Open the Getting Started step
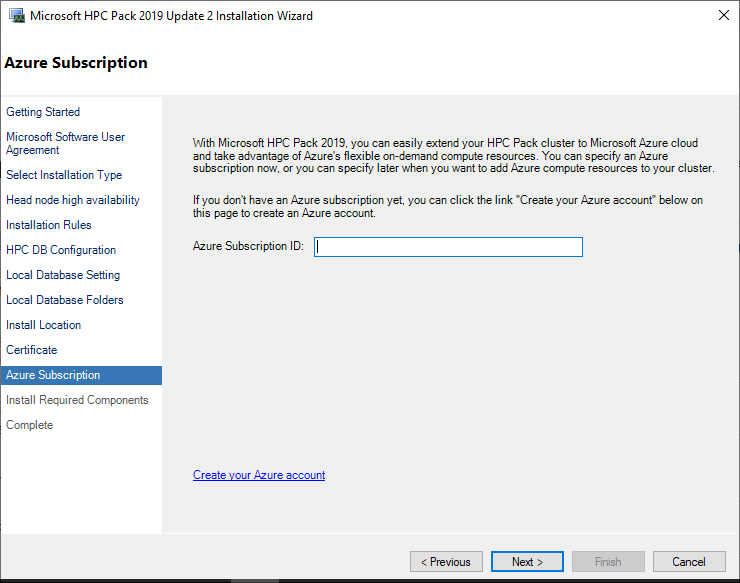 pyautogui.click(x=43, y=112)
